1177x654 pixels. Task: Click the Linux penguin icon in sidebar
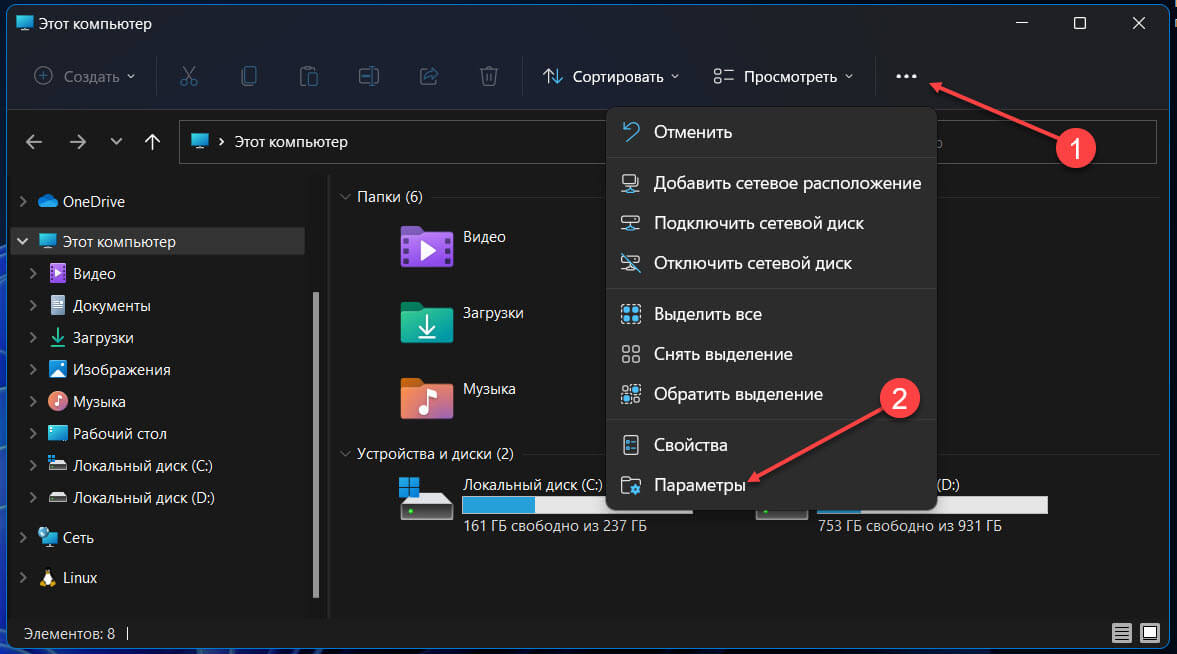(48, 577)
